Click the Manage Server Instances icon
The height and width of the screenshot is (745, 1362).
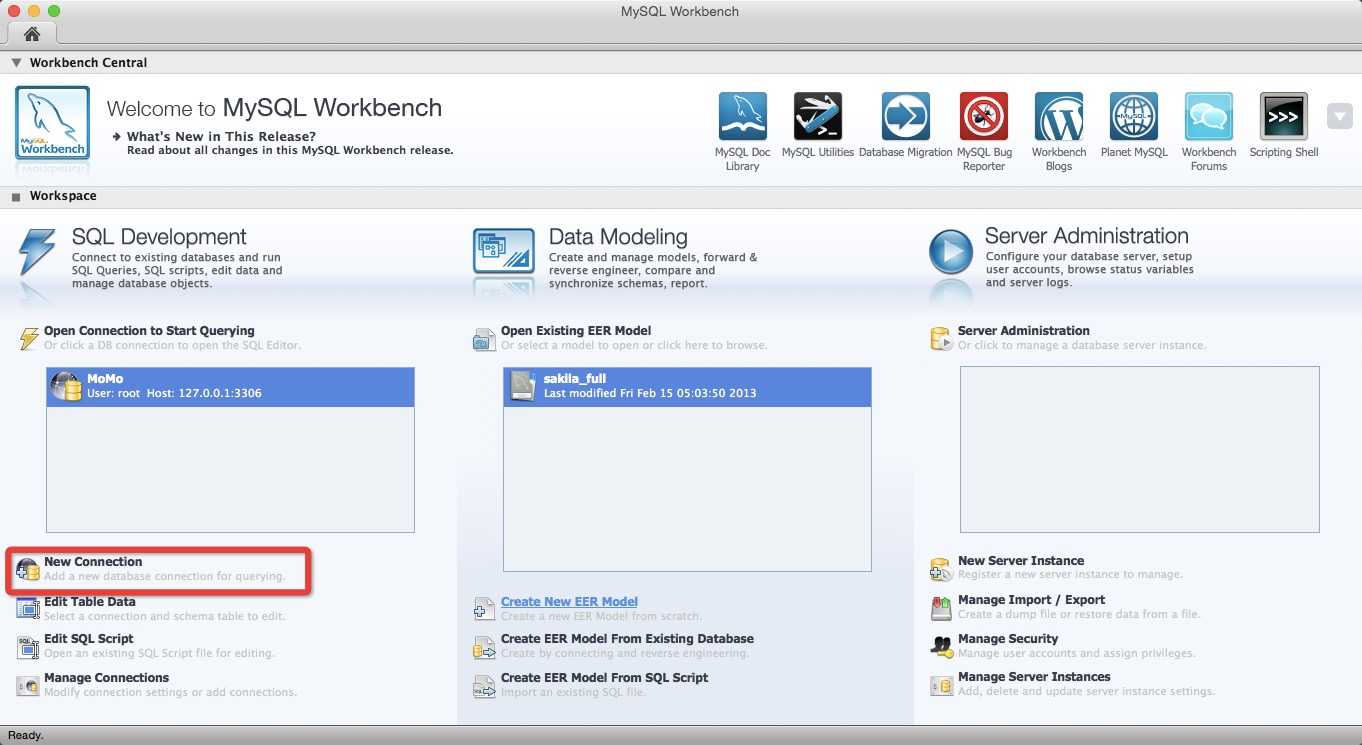941,684
